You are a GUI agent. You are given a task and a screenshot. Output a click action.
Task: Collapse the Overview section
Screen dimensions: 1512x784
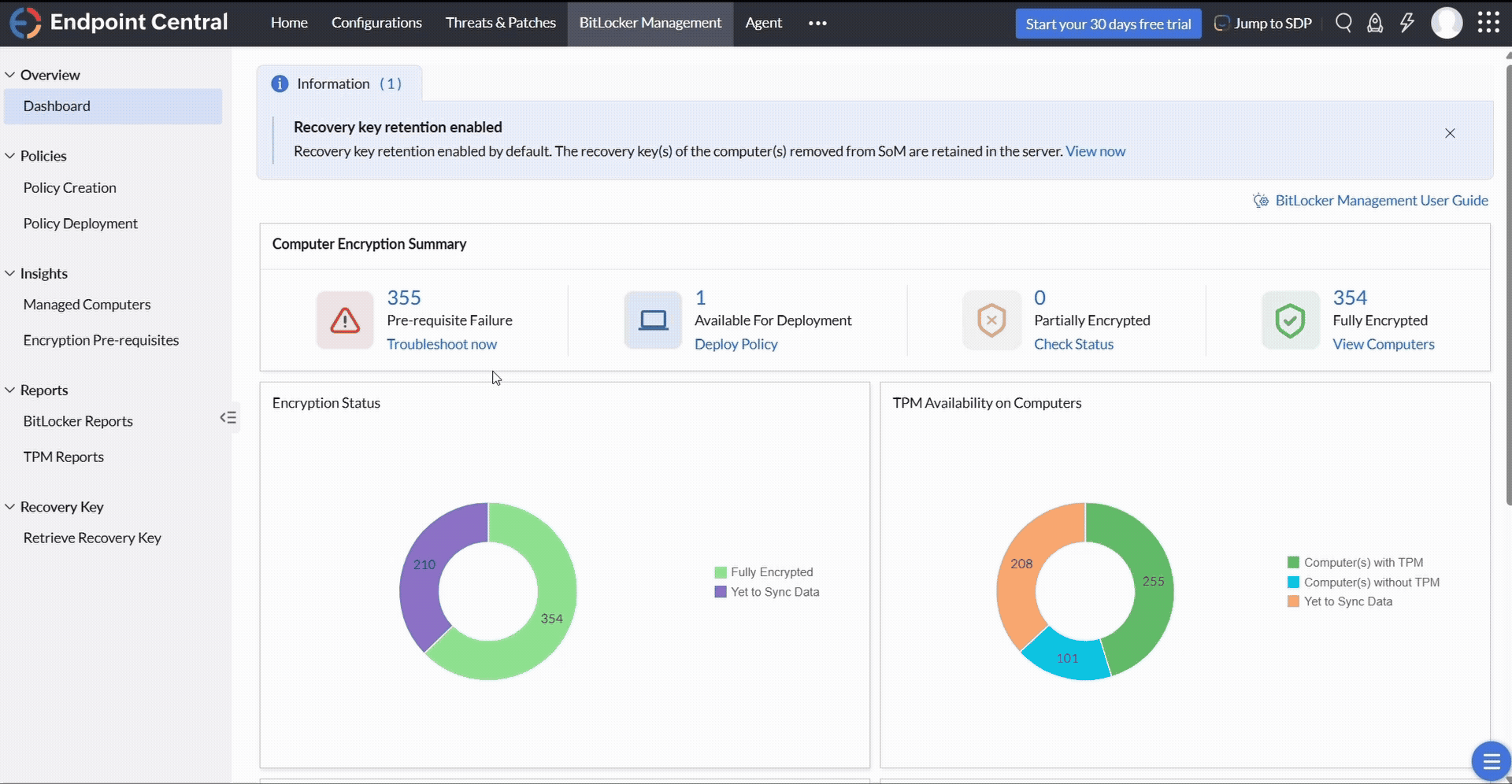point(10,75)
